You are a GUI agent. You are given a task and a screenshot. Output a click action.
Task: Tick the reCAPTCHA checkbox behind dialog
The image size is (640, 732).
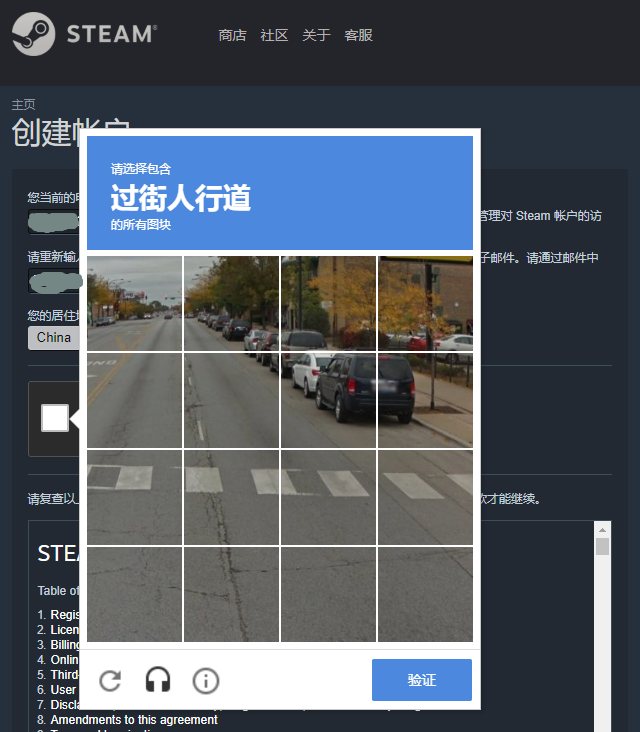(x=55, y=418)
